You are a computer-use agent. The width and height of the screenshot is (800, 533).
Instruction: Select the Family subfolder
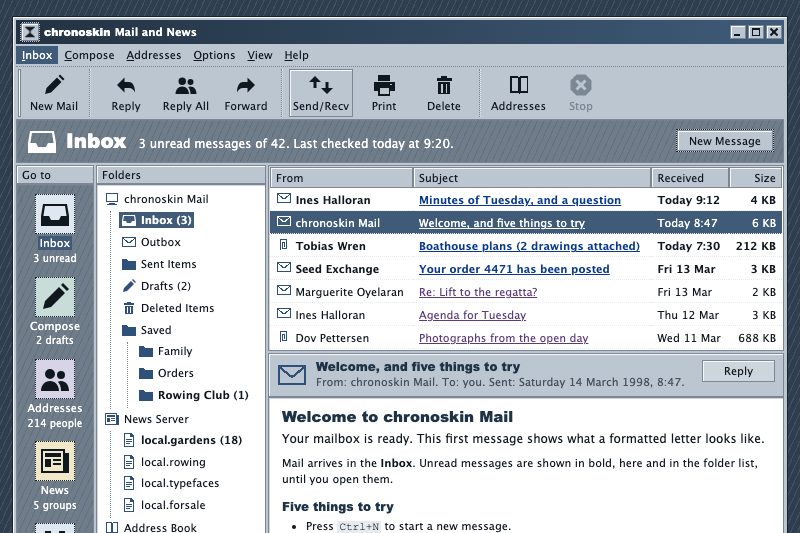166,351
